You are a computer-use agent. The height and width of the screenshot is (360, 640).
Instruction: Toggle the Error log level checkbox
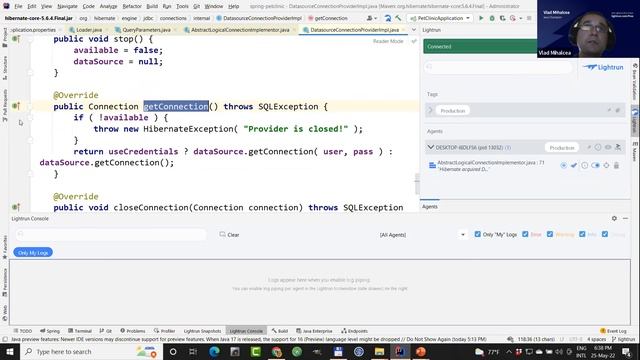(x=525, y=234)
